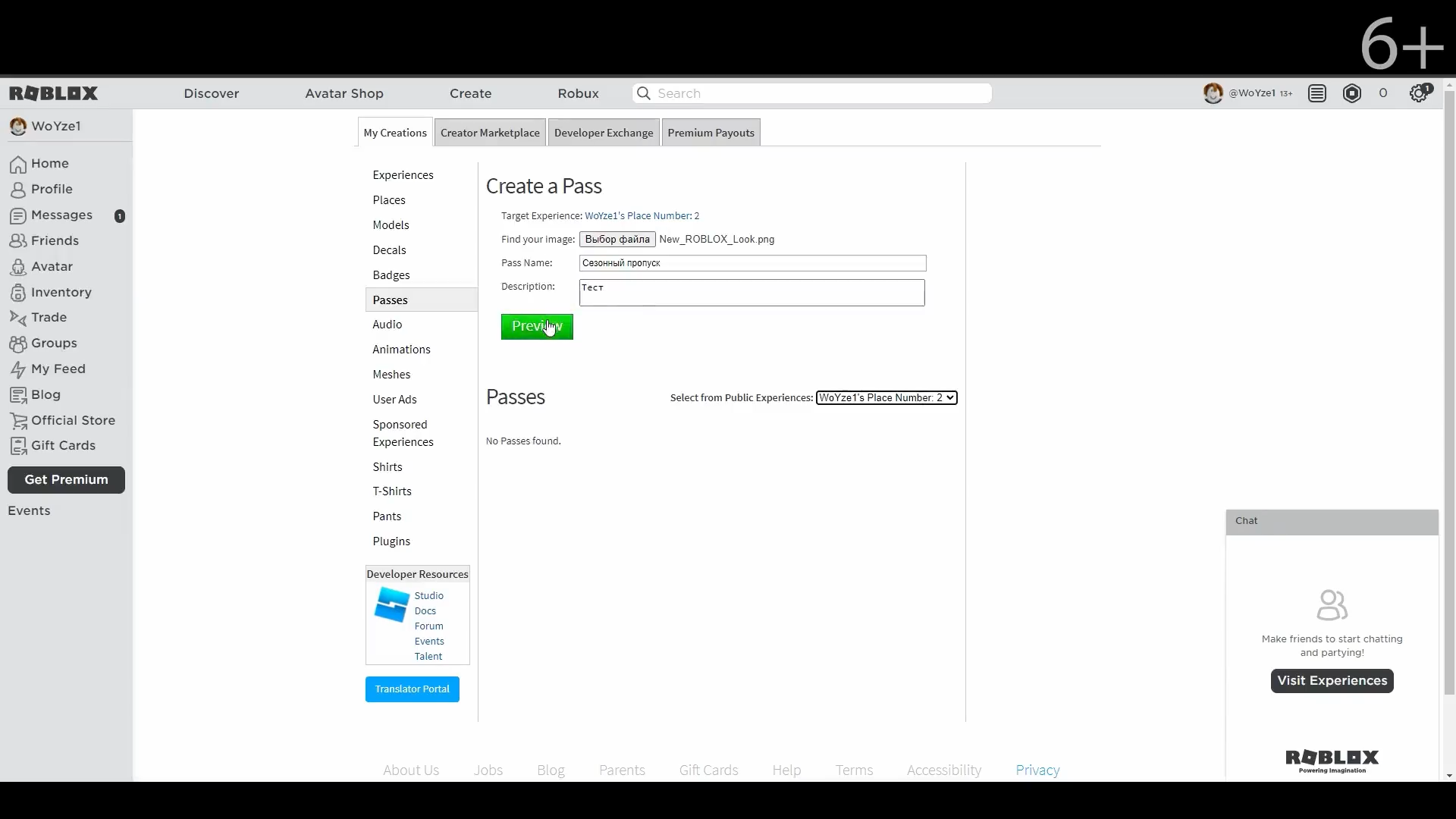Click the Blog sidebar icon
Viewport: 1456px width, 819px height.
pyautogui.click(x=18, y=395)
